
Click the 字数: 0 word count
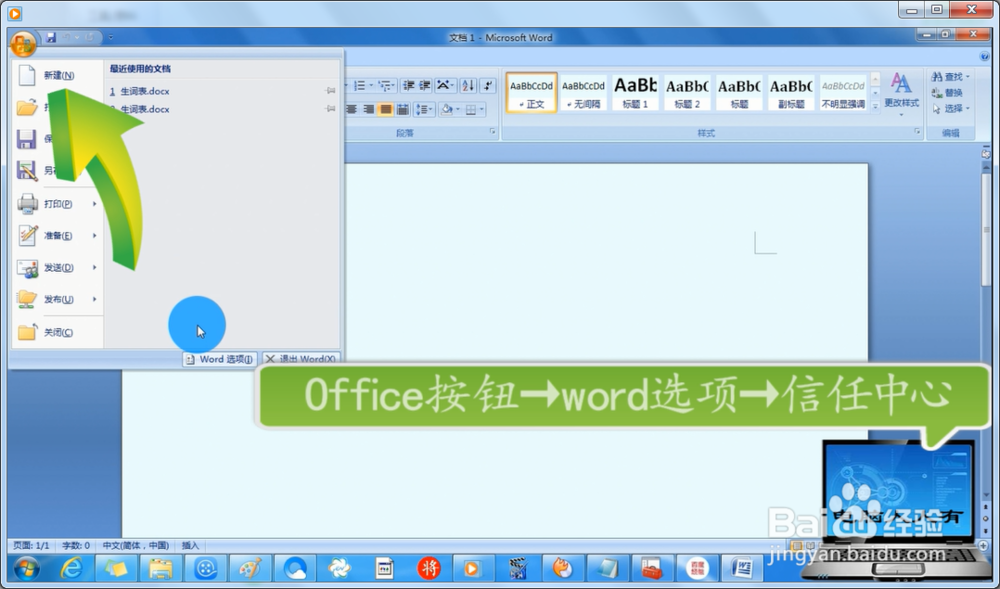click(76, 546)
